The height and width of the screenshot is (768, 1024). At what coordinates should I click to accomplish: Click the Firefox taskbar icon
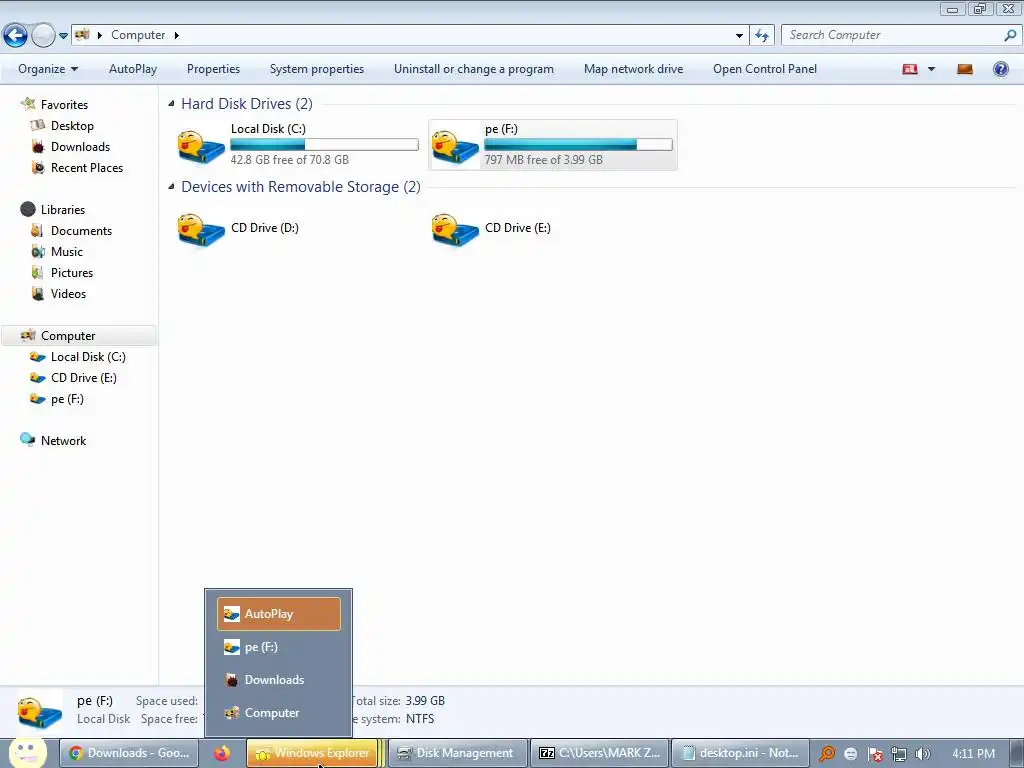[222, 753]
